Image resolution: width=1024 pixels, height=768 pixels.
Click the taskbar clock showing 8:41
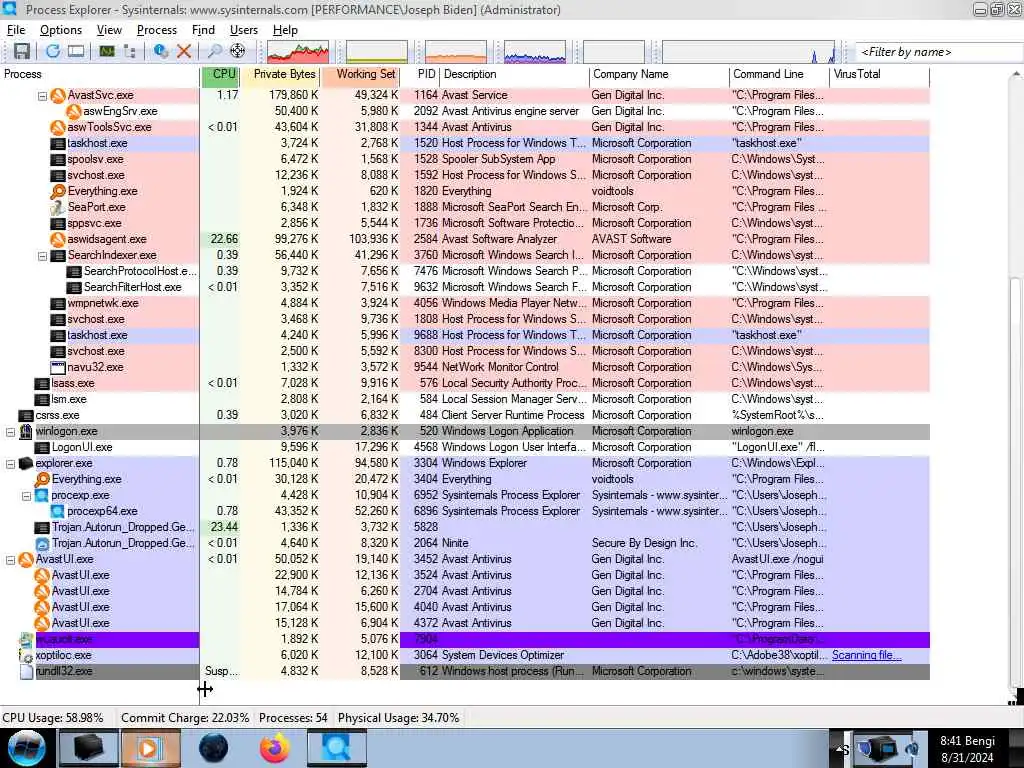(967, 749)
